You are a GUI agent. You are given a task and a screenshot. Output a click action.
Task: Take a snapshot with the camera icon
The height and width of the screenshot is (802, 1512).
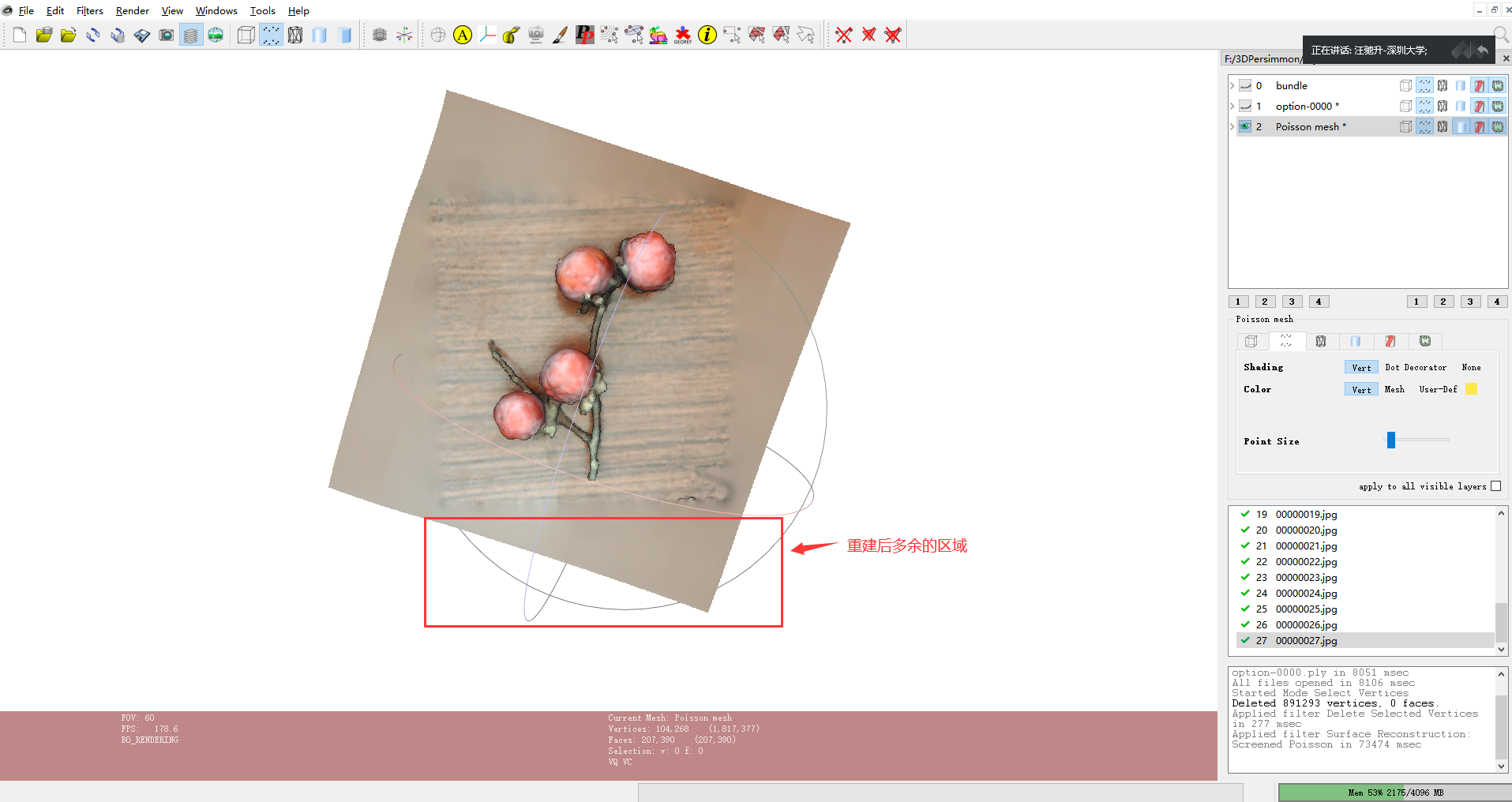coord(167,35)
